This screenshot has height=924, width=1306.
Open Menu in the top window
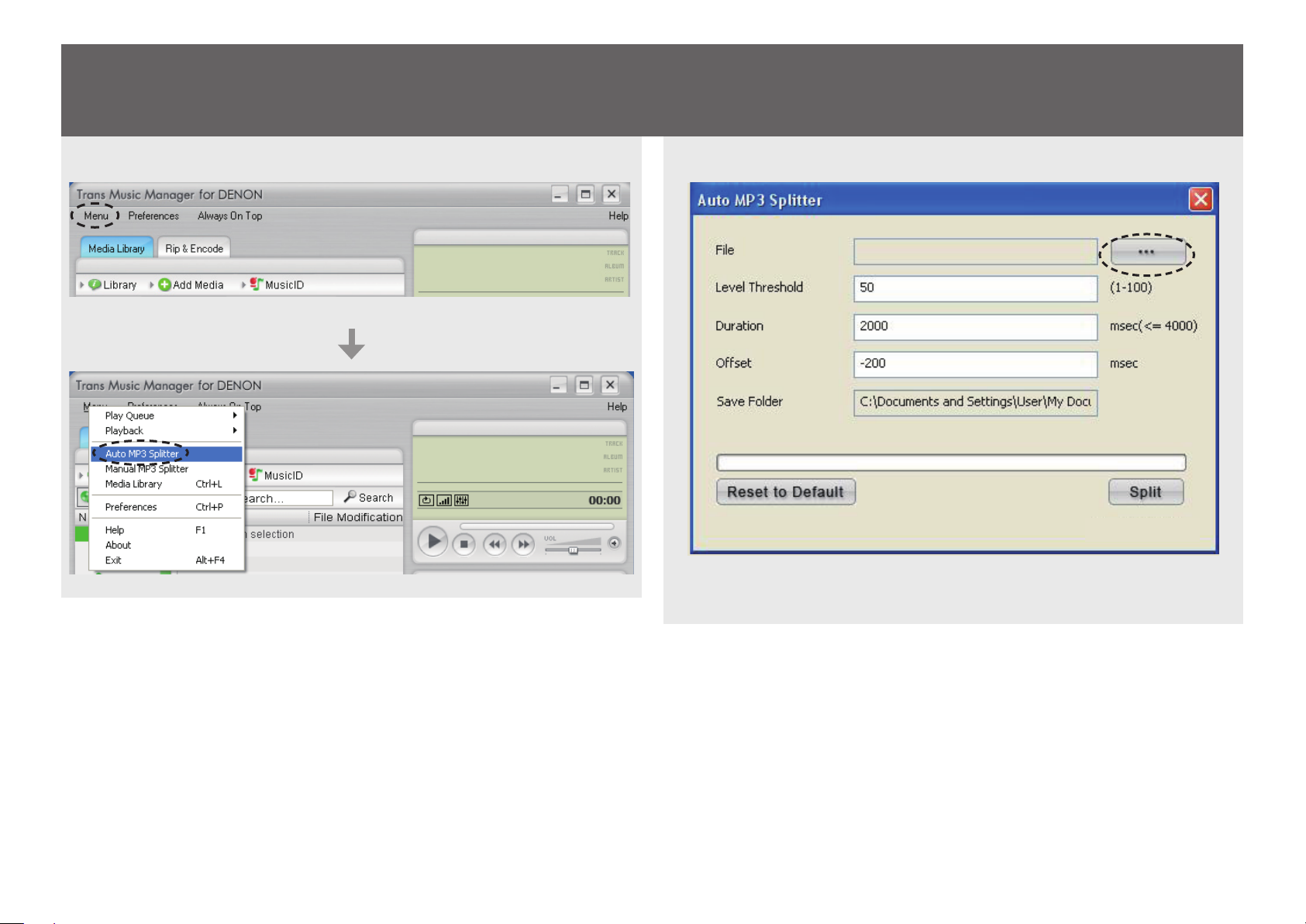pyautogui.click(x=96, y=216)
